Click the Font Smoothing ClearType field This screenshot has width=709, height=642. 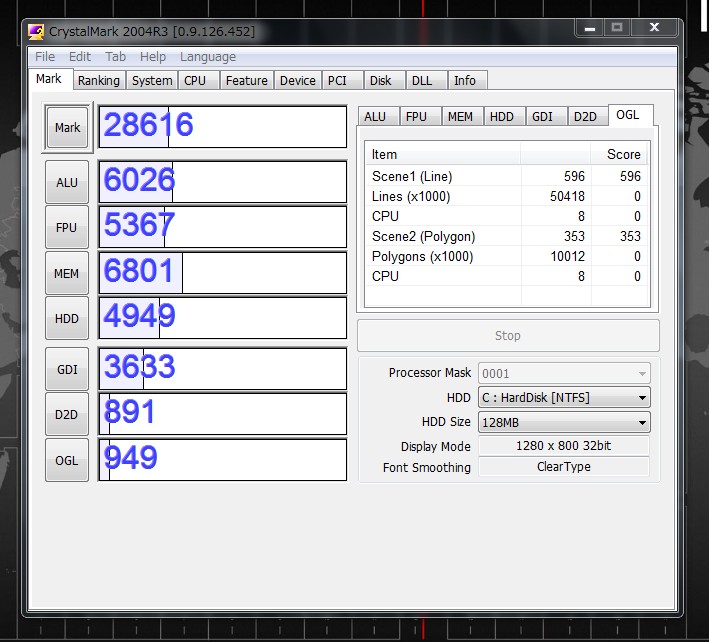(563, 467)
